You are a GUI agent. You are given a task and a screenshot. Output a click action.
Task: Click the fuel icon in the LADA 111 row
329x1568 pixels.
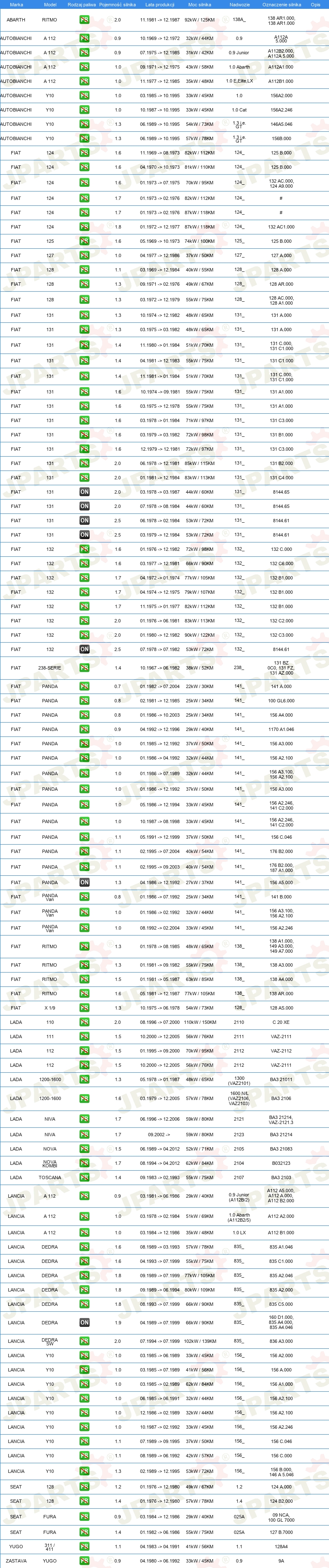point(84,1036)
